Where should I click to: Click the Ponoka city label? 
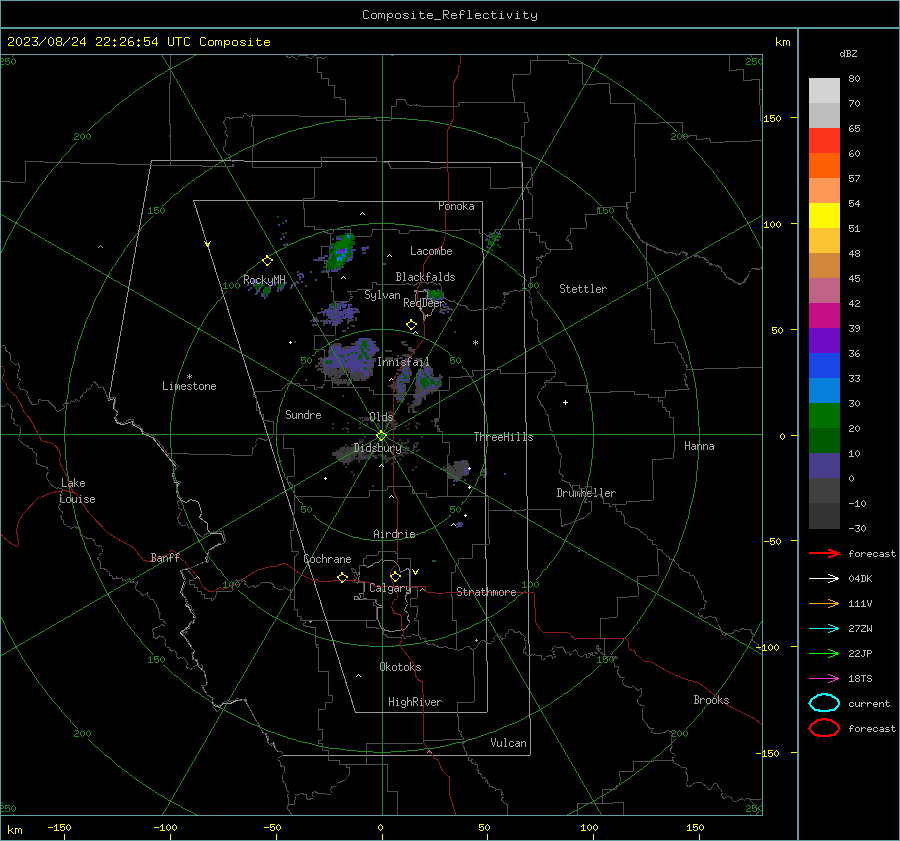click(456, 206)
